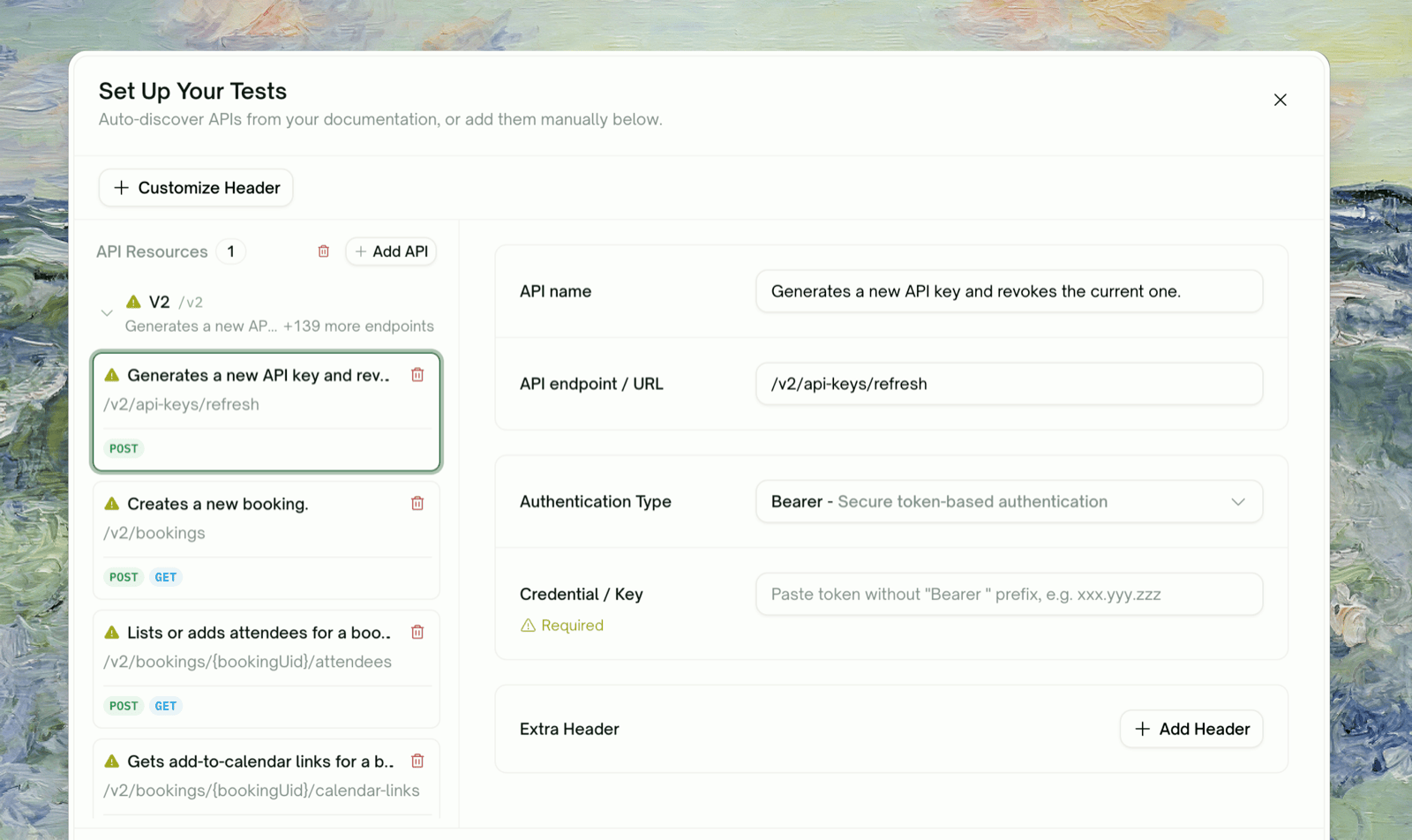Click POST tag on the attendees card

pyautogui.click(x=124, y=706)
